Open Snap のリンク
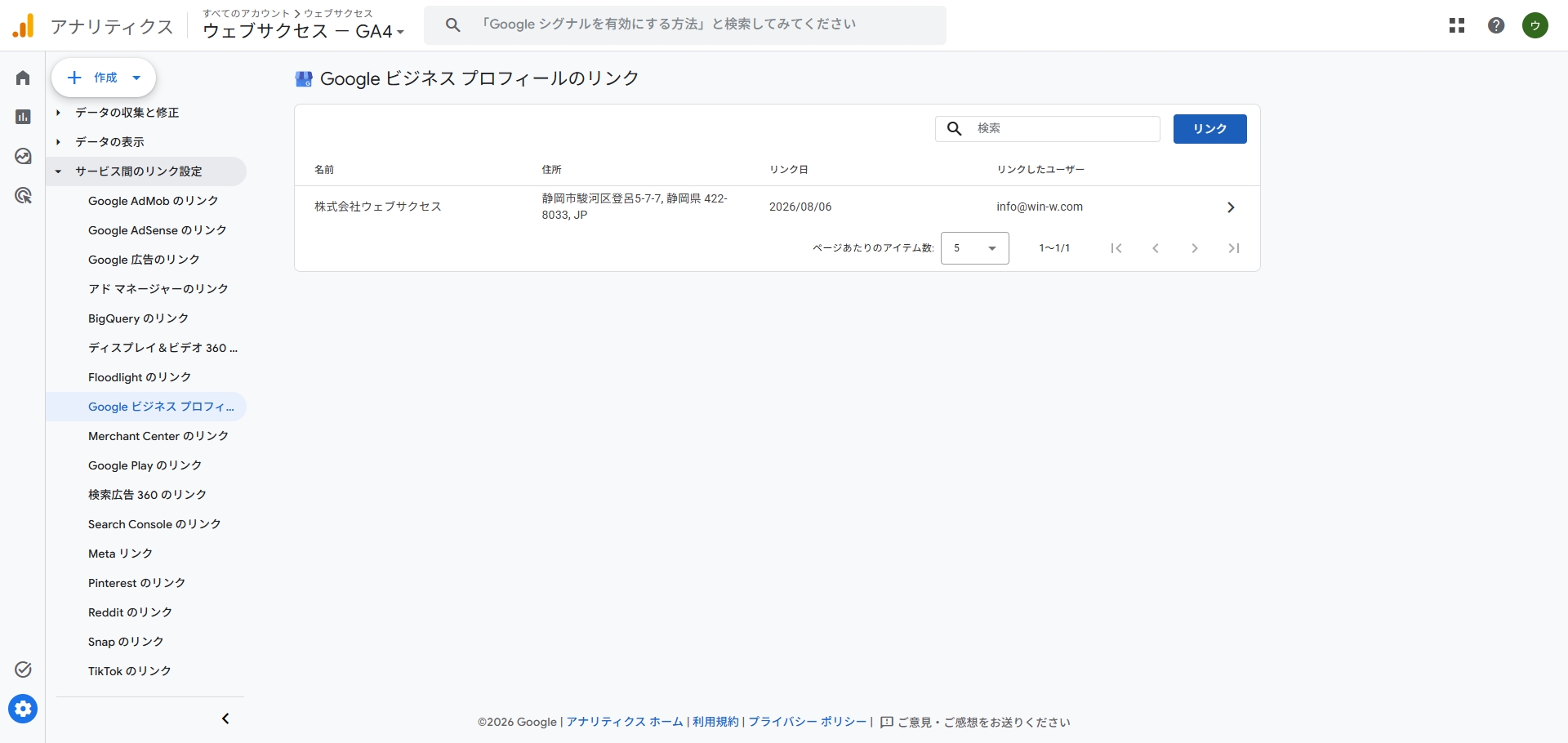The height and width of the screenshot is (743, 1568). point(127,642)
